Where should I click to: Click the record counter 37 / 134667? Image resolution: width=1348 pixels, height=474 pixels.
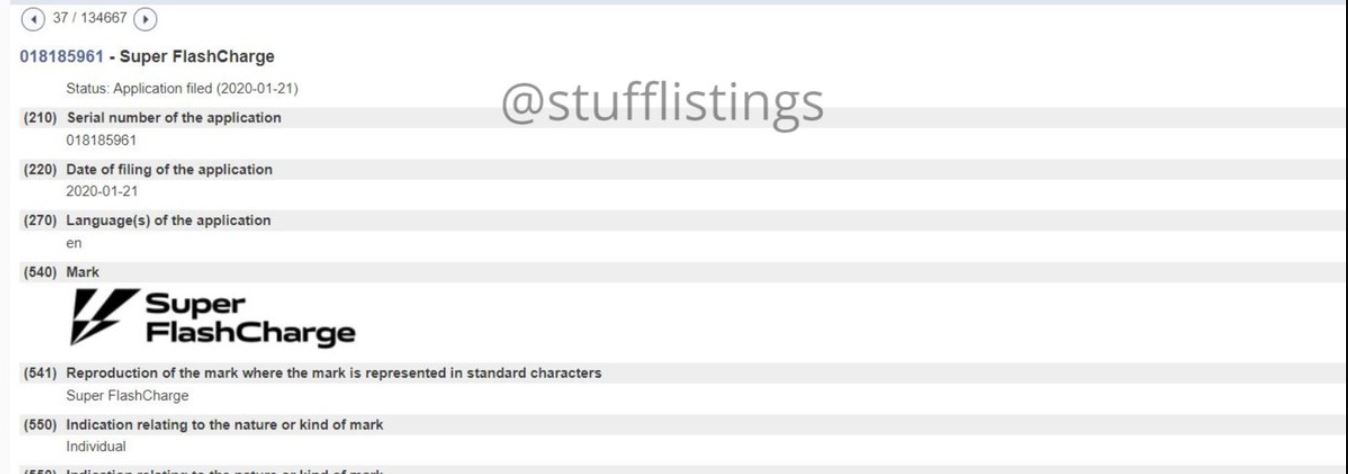[x=87, y=18]
